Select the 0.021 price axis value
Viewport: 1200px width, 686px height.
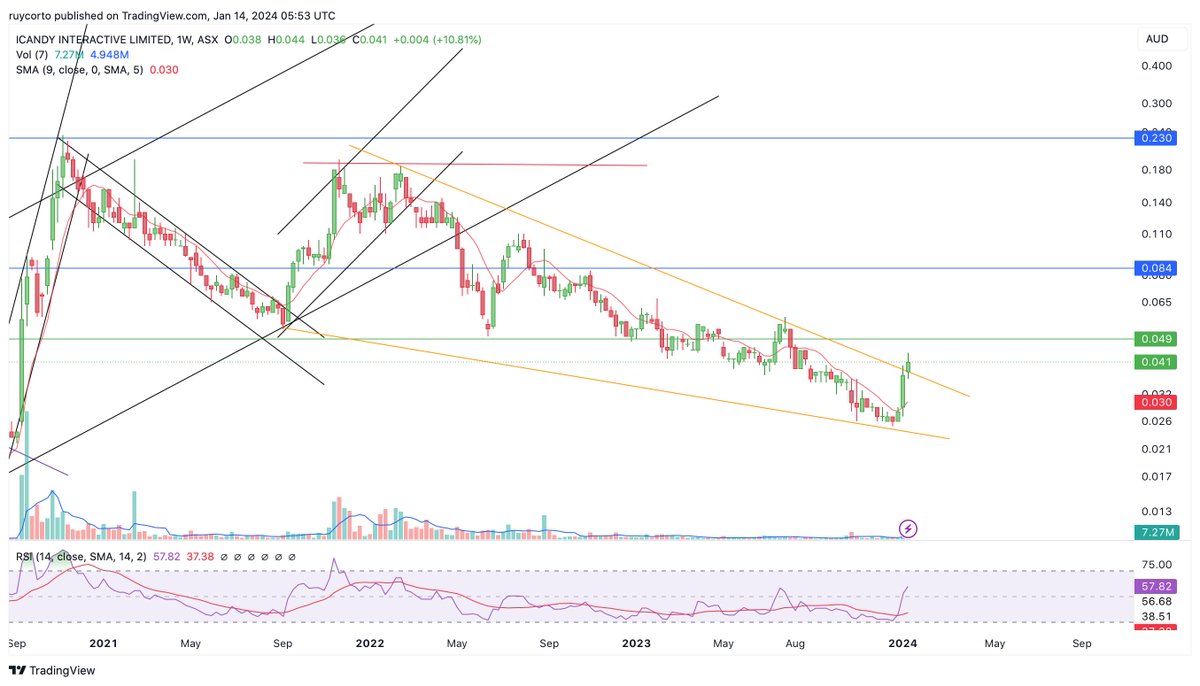pos(1155,449)
